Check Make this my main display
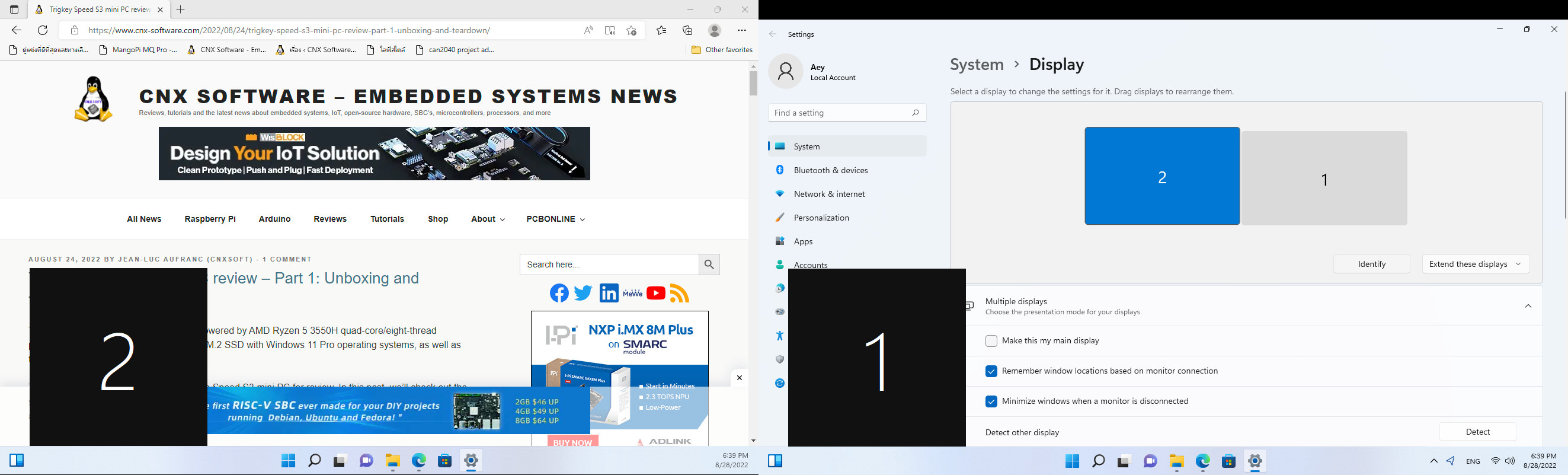This screenshot has width=1568, height=475. [991, 341]
